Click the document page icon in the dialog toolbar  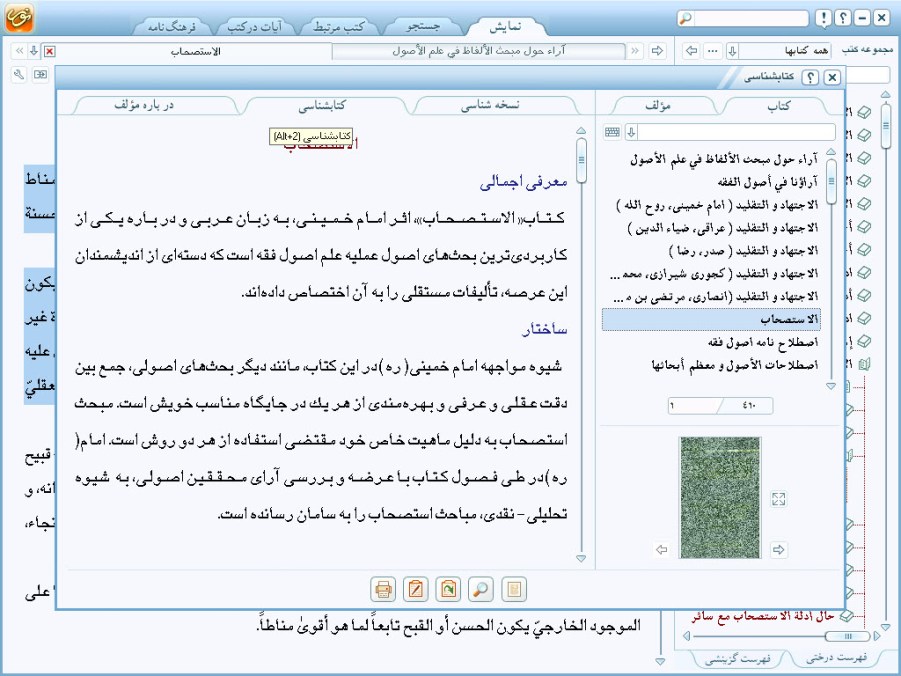point(514,589)
